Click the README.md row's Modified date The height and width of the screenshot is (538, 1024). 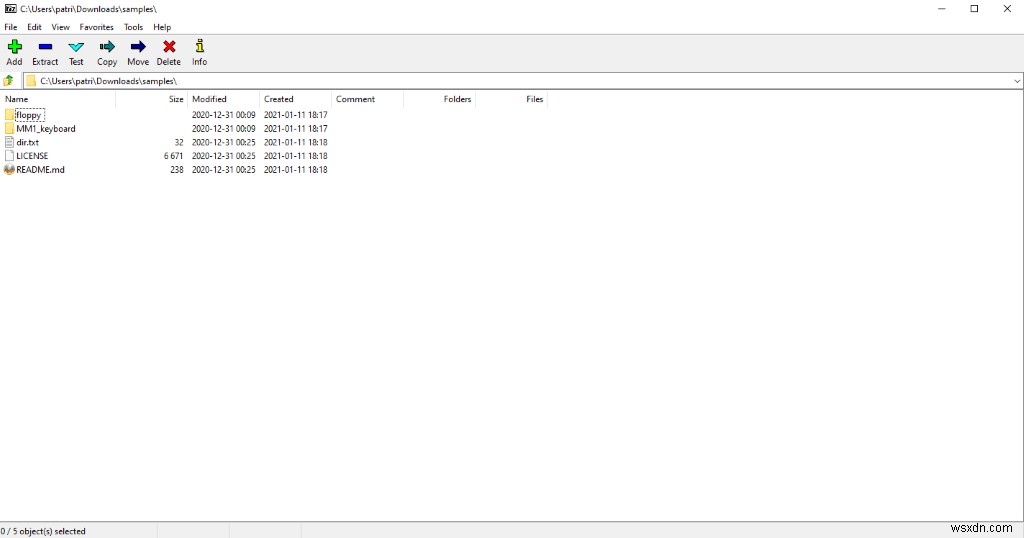[x=223, y=170]
